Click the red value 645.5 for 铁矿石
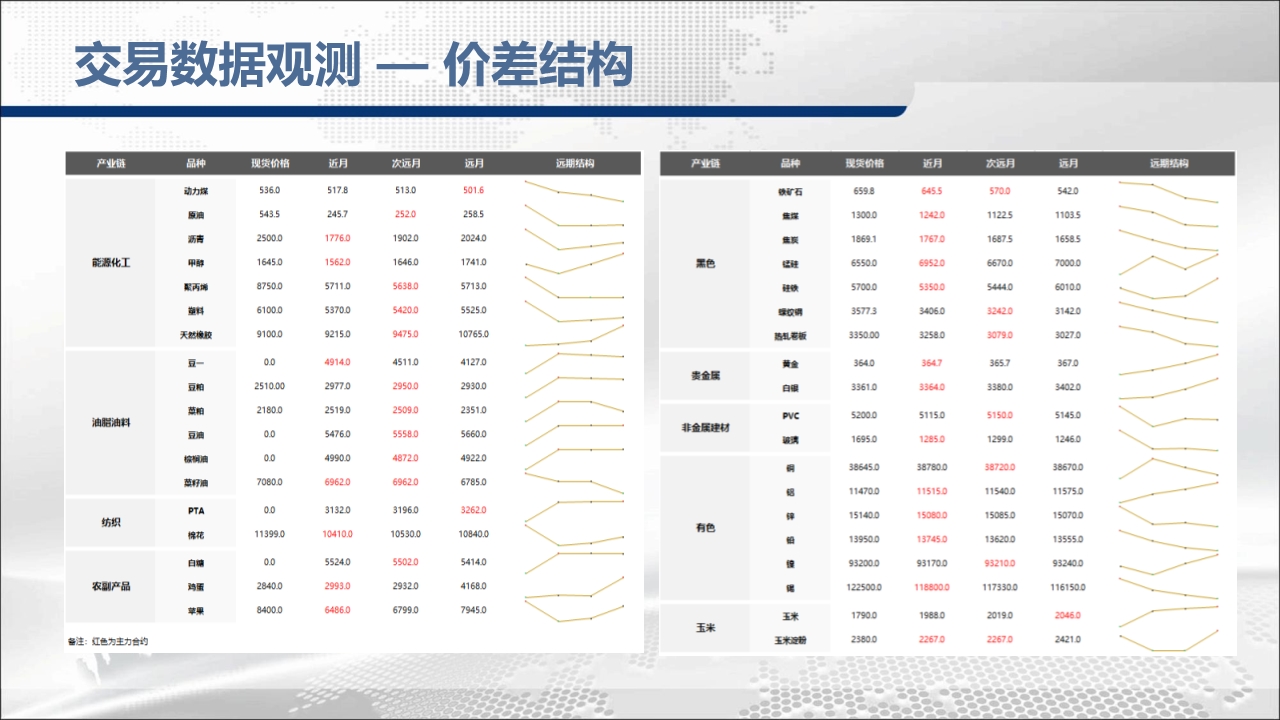Image resolution: width=1280 pixels, height=720 pixels. click(932, 191)
